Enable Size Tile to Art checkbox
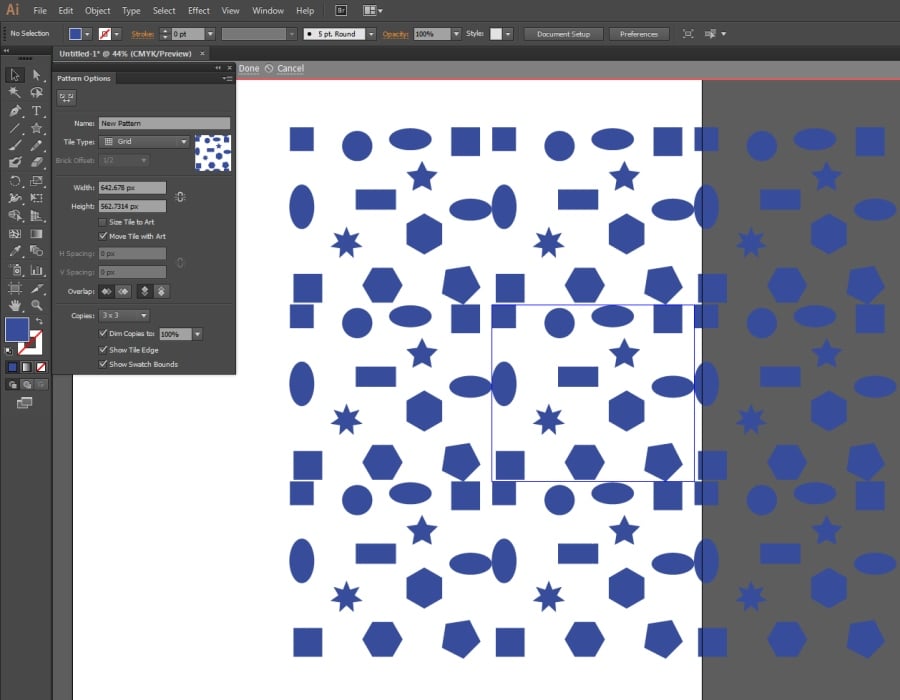900x700 pixels. 103,222
